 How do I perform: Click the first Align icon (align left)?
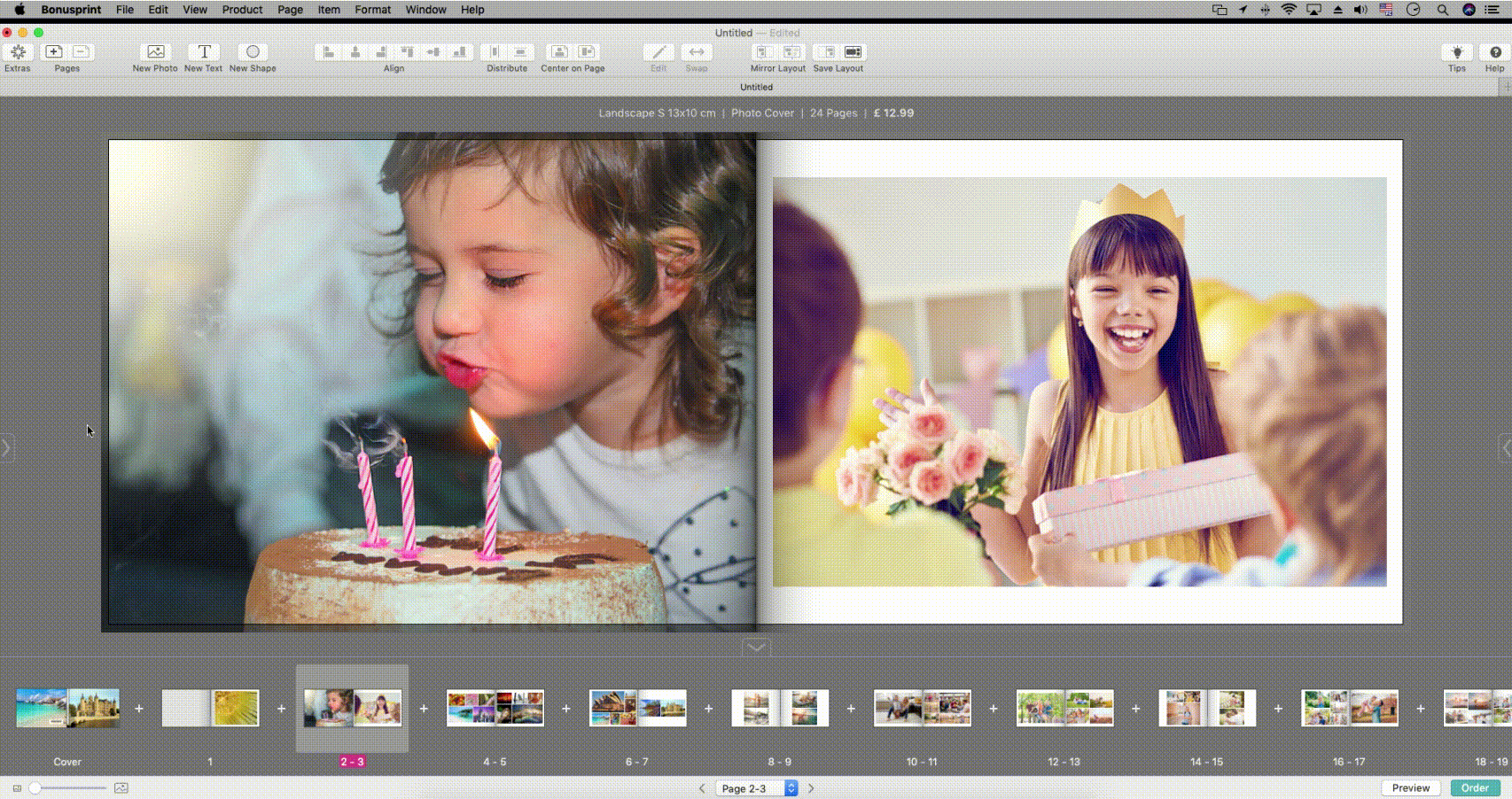[x=328, y=52]
